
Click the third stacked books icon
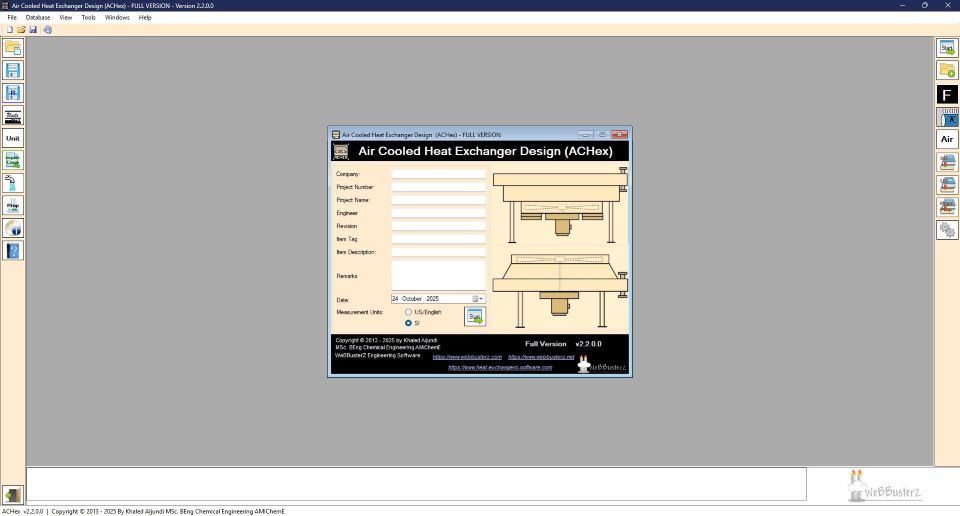point(947,207)
